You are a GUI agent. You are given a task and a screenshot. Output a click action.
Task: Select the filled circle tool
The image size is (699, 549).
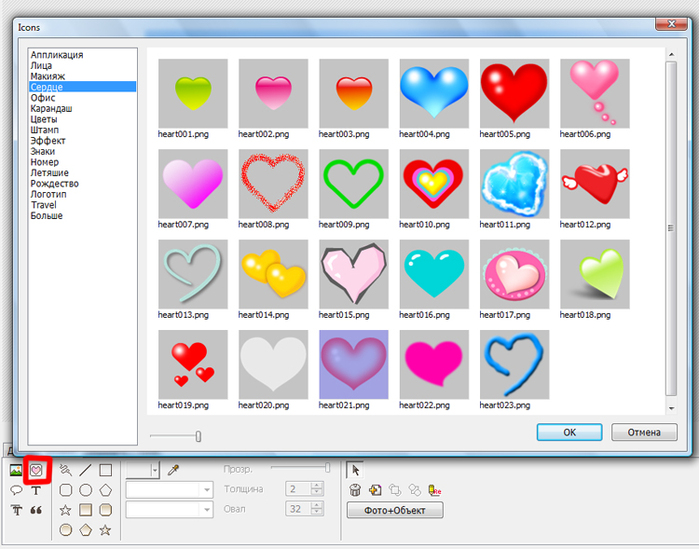click(x=66, y=530)
